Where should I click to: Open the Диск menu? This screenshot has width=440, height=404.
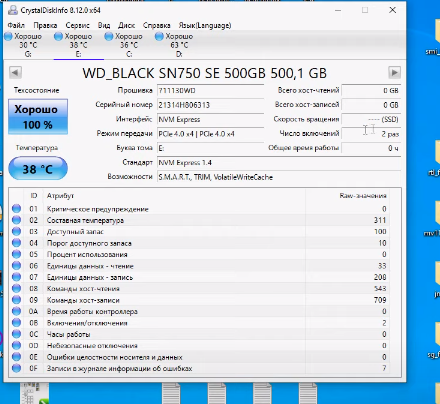tap(126, 25)
